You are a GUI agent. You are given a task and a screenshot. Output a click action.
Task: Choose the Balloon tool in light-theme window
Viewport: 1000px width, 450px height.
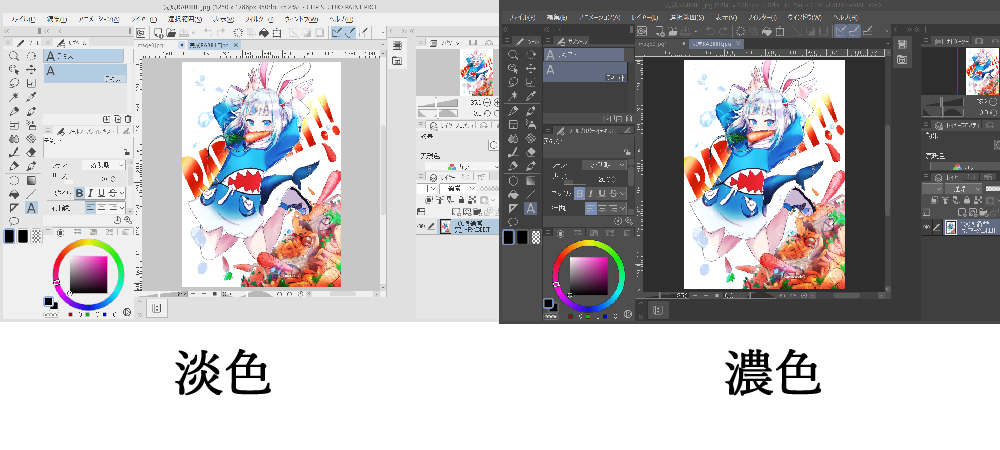pos(13,221)
